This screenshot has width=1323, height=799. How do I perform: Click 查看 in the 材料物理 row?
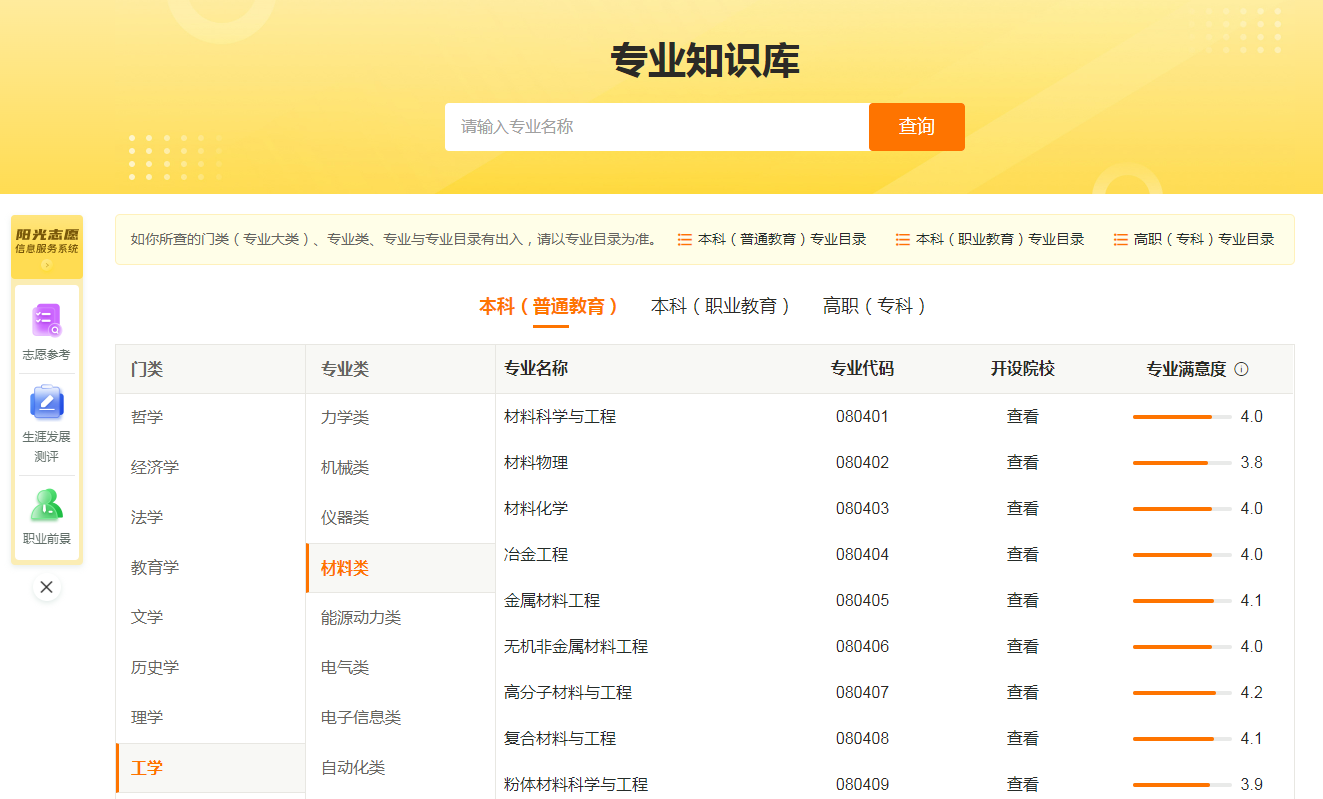coord(1023,463)
